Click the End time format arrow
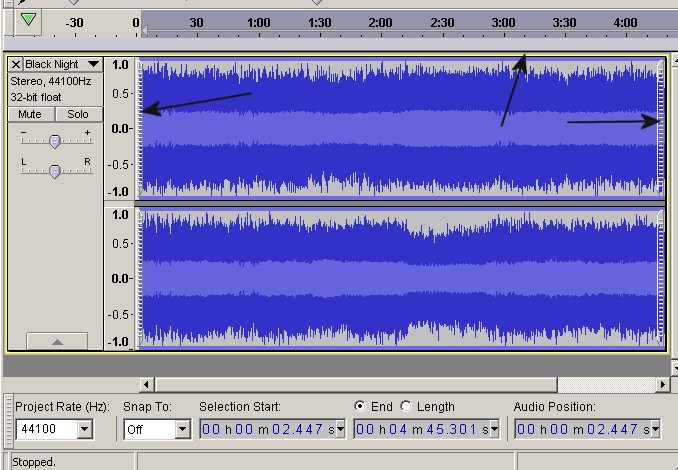 [x=495, y=430]
